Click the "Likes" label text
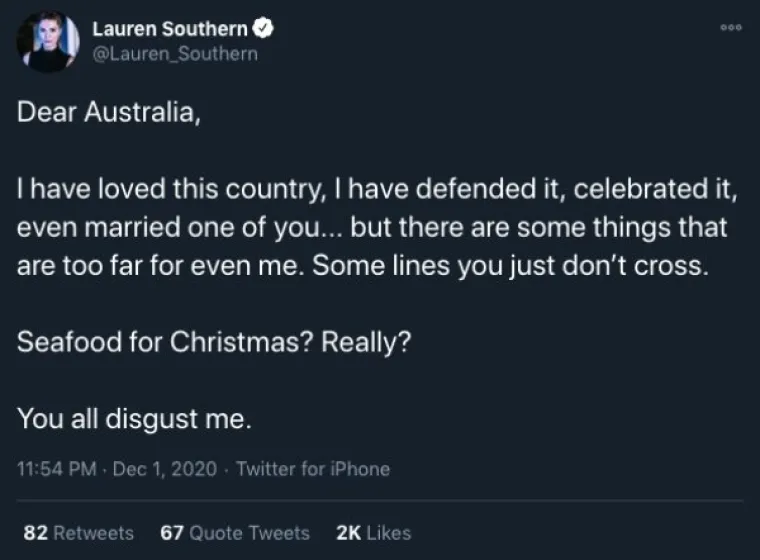Screen dimensions: 760x560 tap(388, 533)
